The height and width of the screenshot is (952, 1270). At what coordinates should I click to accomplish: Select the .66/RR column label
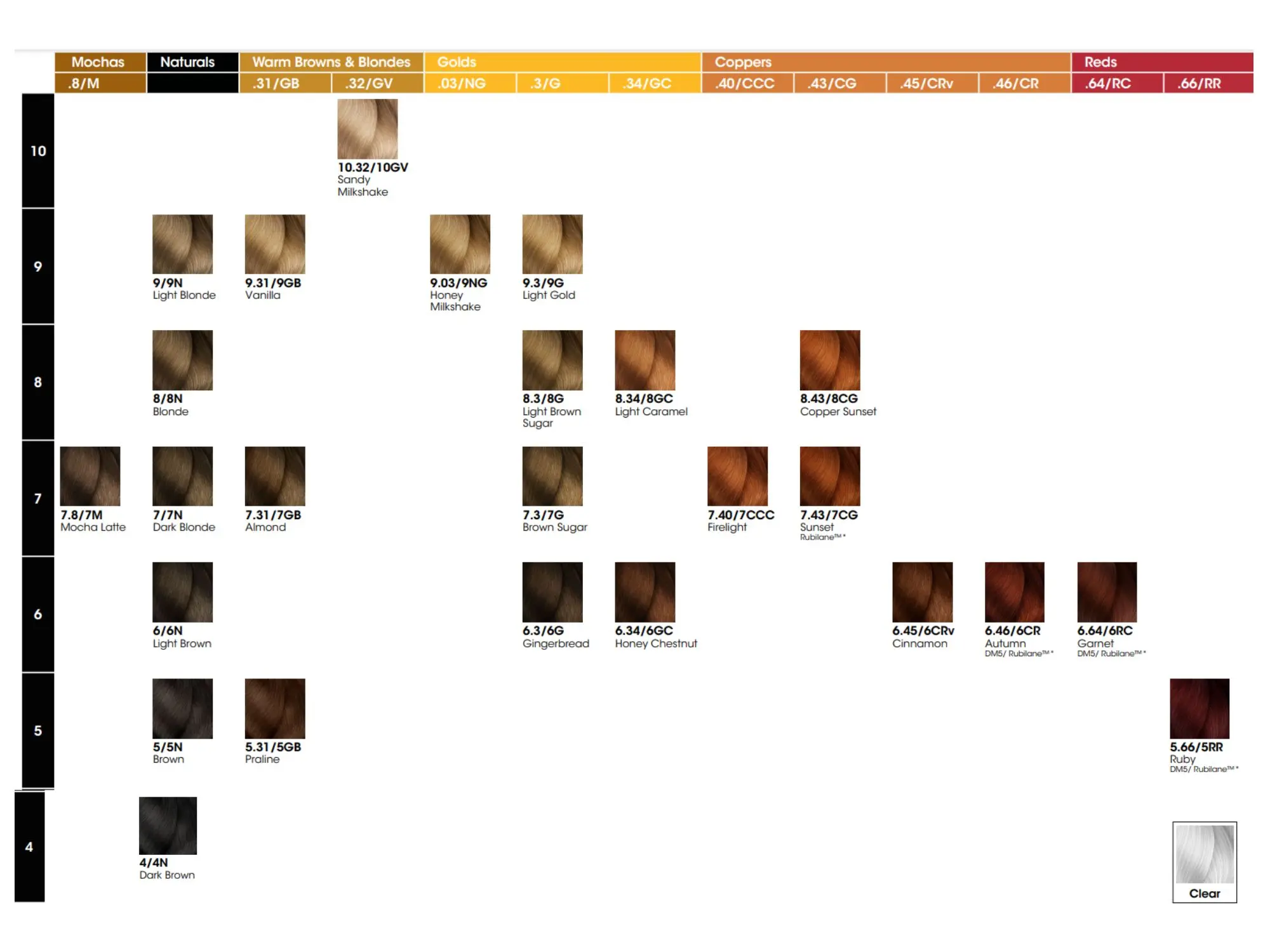[1199, 83]
